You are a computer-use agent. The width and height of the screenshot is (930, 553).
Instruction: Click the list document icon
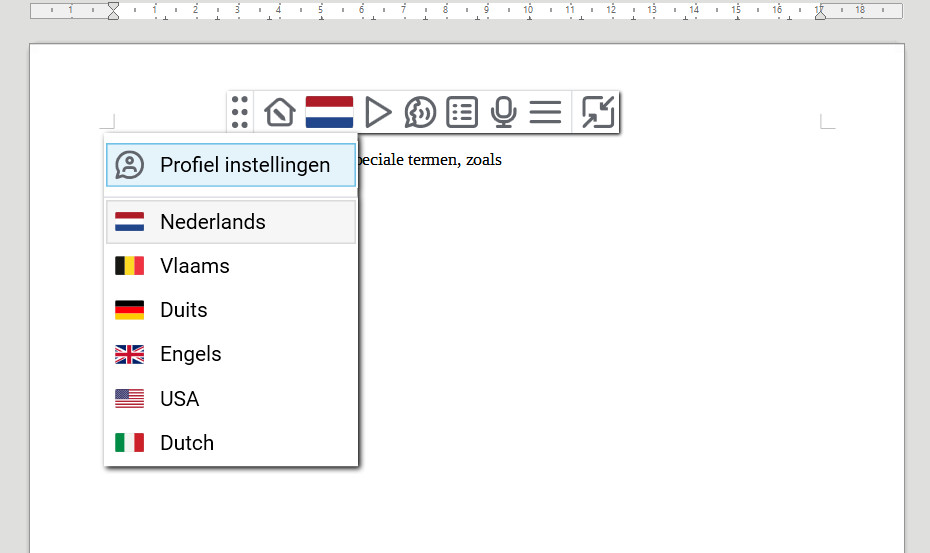click(462, 112)
